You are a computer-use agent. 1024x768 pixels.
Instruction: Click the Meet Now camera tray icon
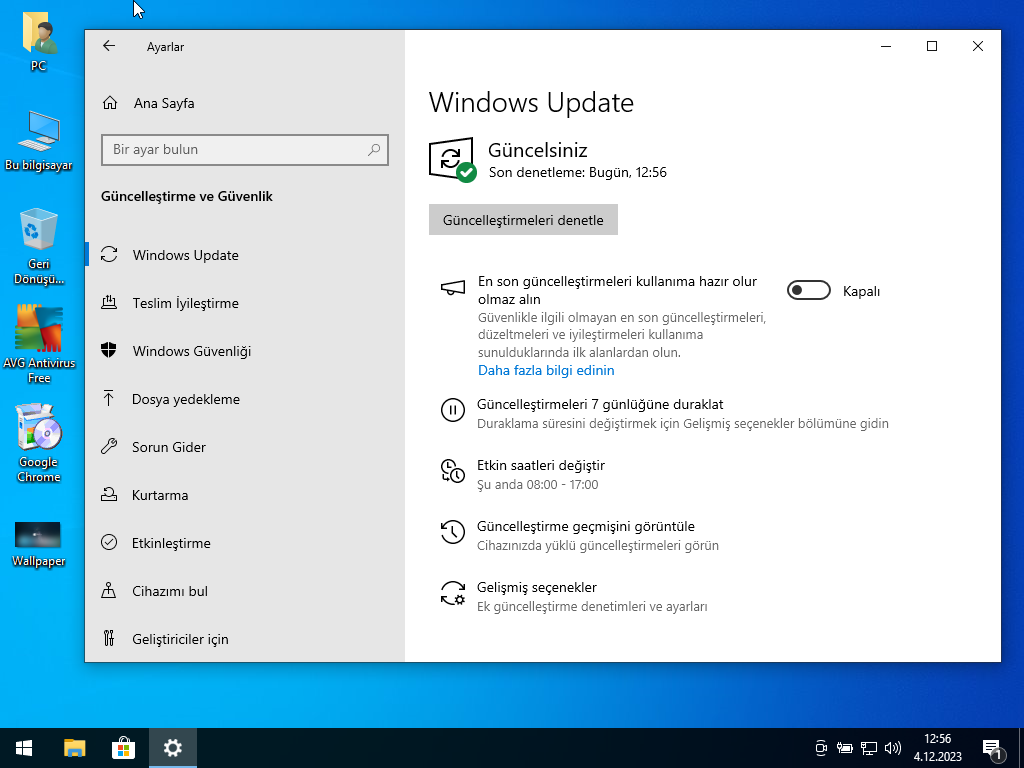[x=822, y=748]
